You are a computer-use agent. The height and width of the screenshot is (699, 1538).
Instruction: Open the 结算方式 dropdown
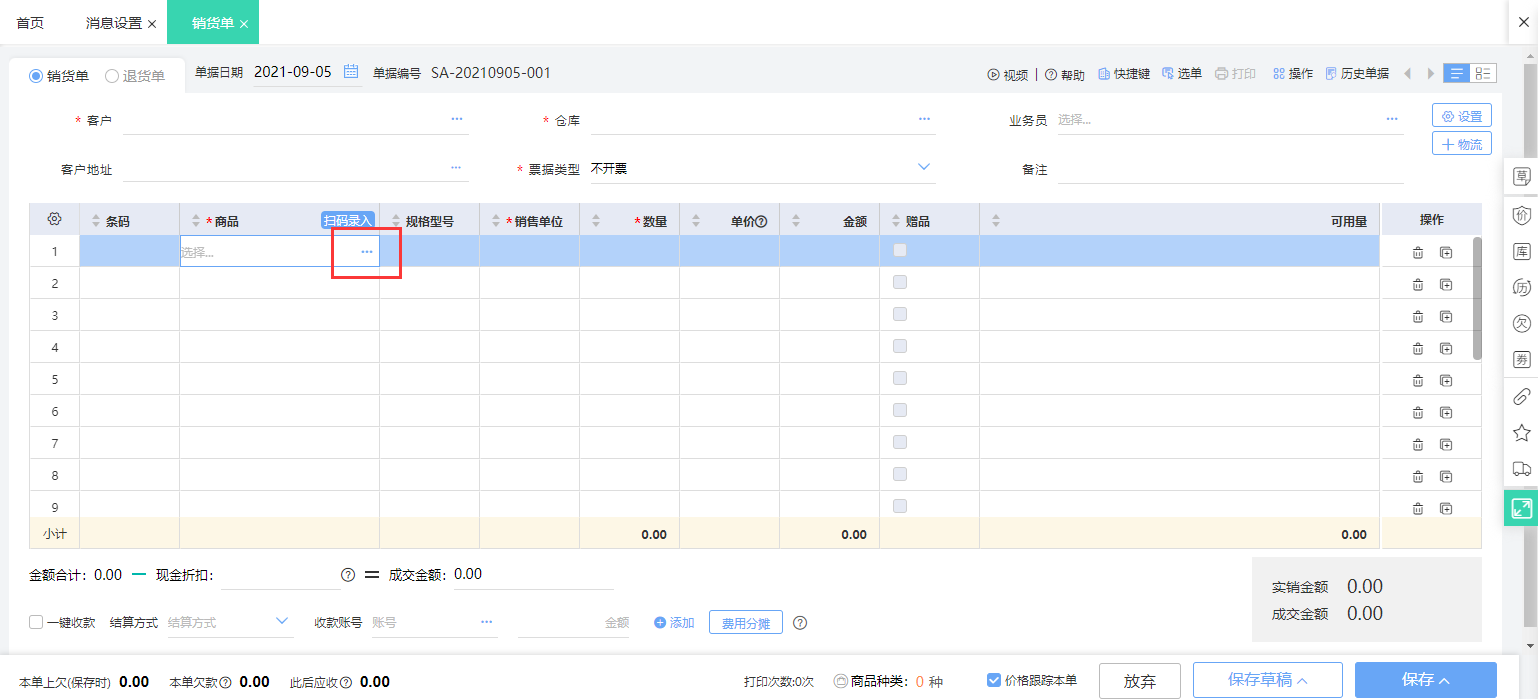tap(229, 622)
